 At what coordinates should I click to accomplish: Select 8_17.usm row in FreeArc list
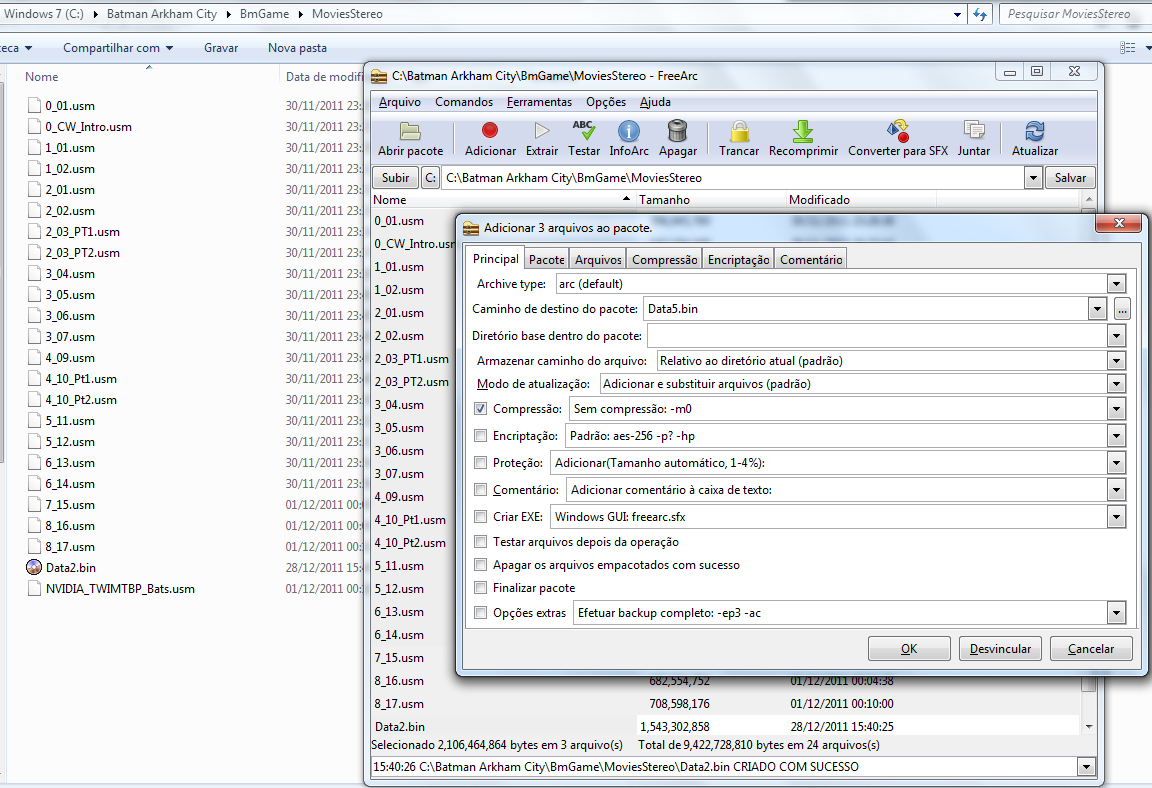(726, 704)
